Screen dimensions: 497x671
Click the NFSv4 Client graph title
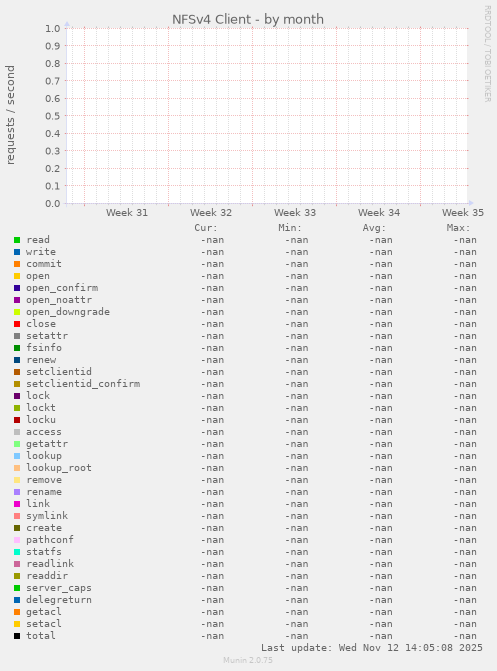tap(248, 19)
